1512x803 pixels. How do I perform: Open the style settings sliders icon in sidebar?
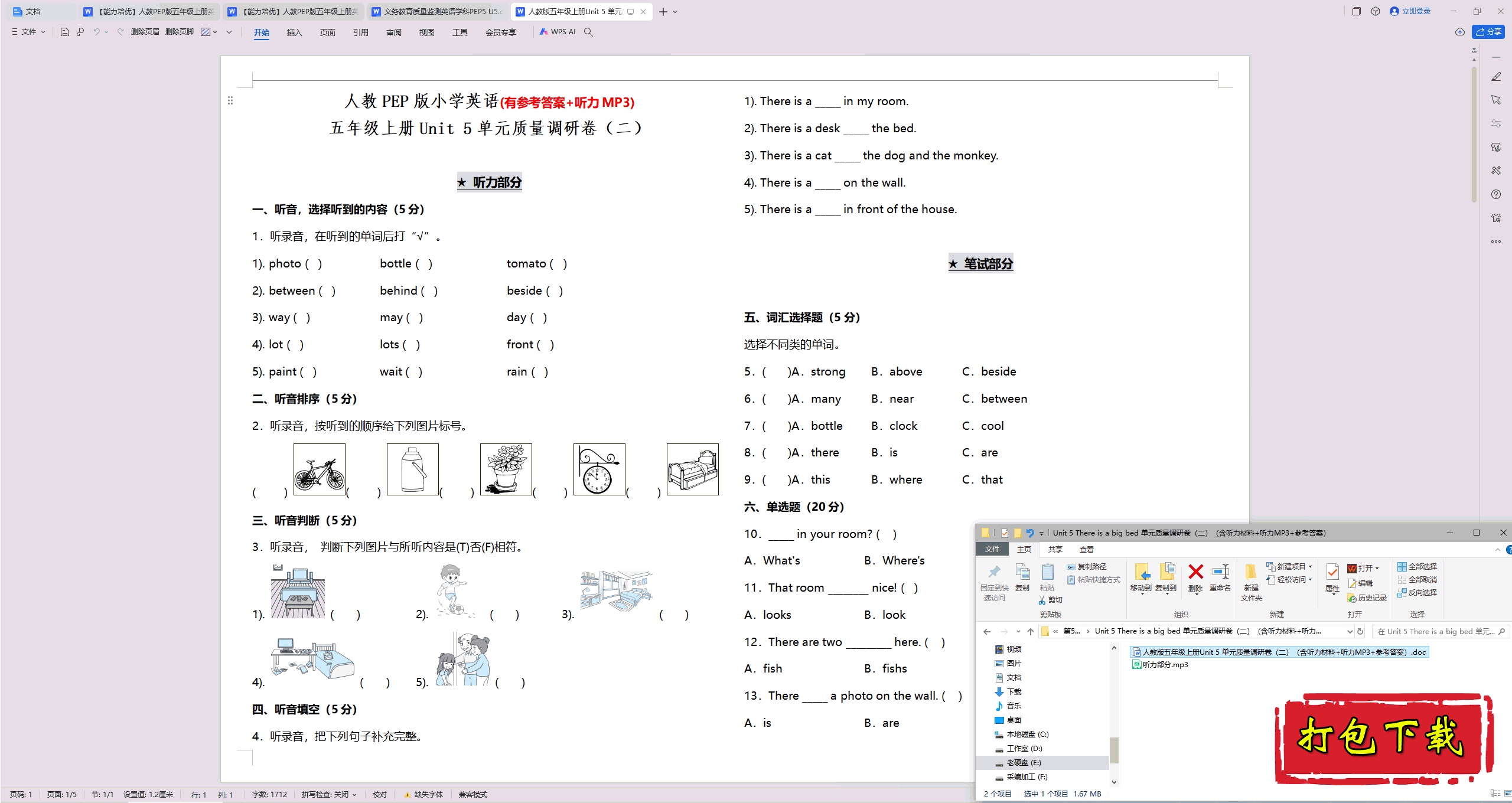click(x=1496, y=123)
